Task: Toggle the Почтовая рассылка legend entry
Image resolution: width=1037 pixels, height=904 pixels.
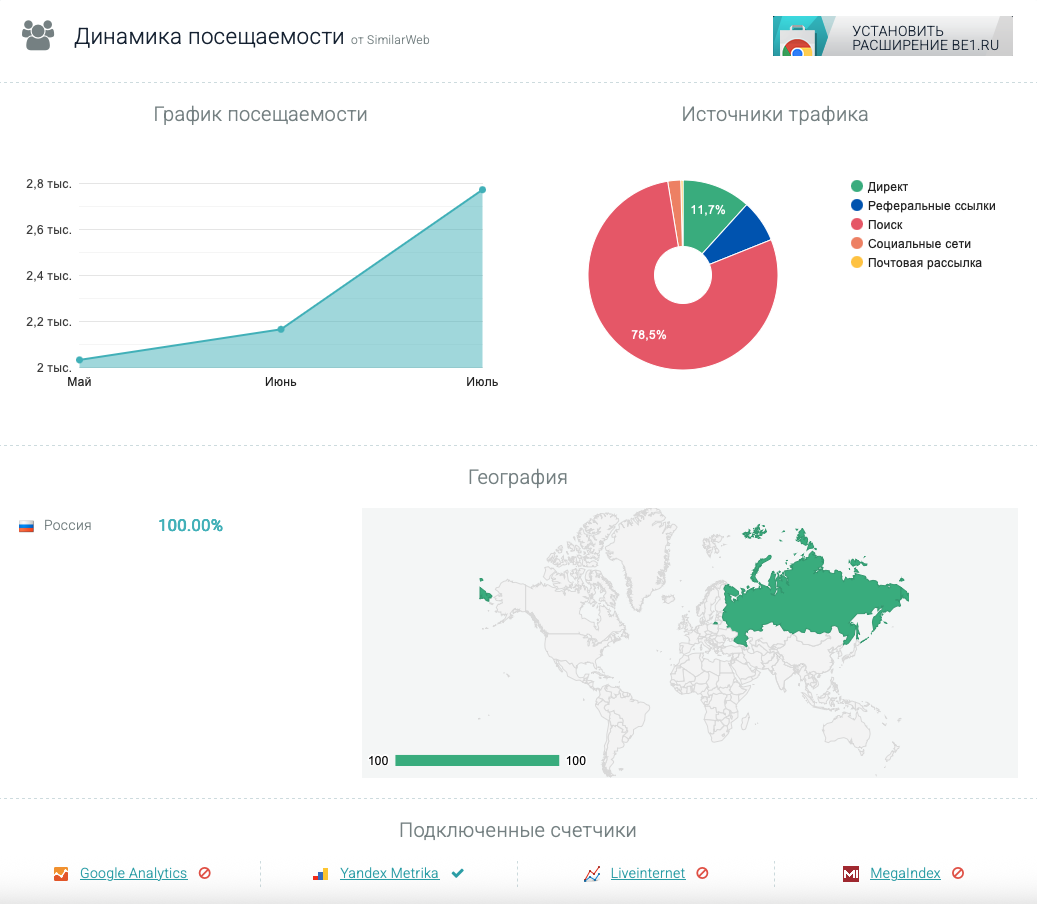Action: coord(916,263)
